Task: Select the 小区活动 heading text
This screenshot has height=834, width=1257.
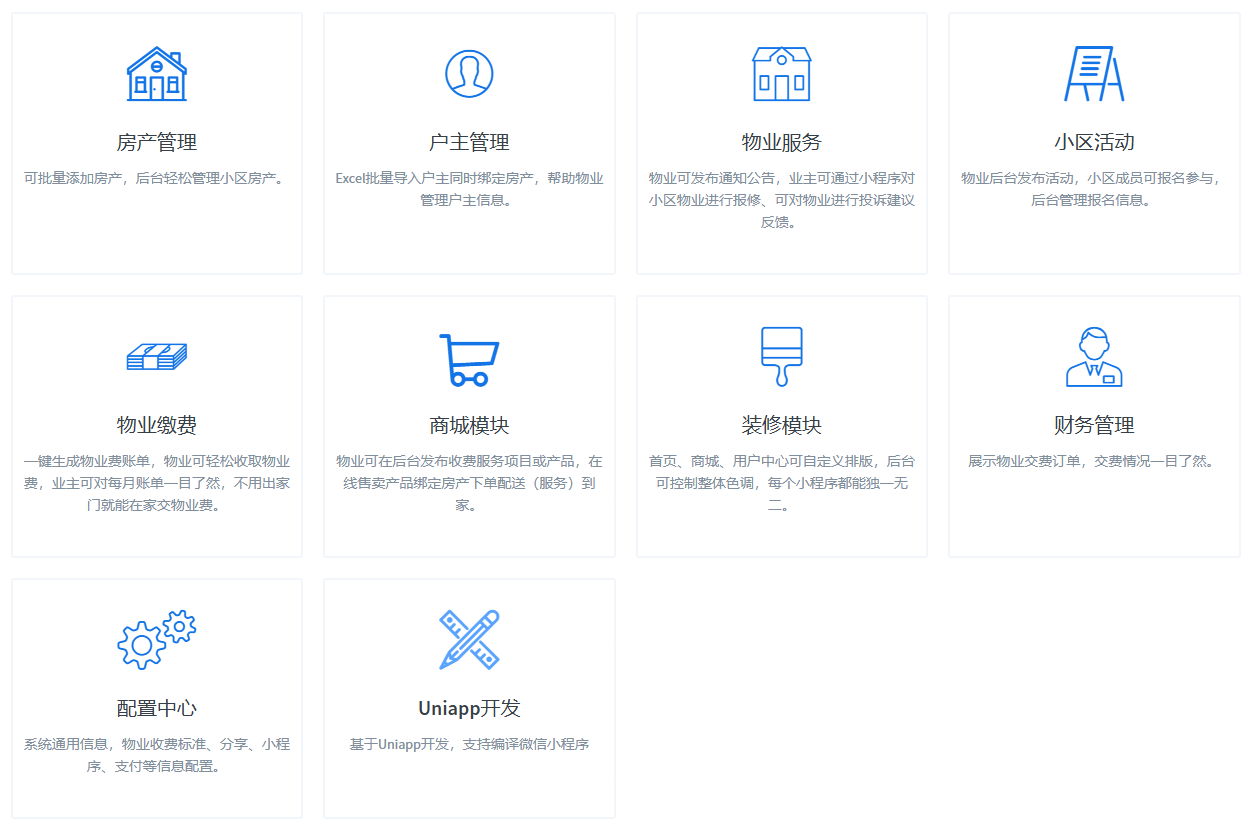Action: point(1094,141)
